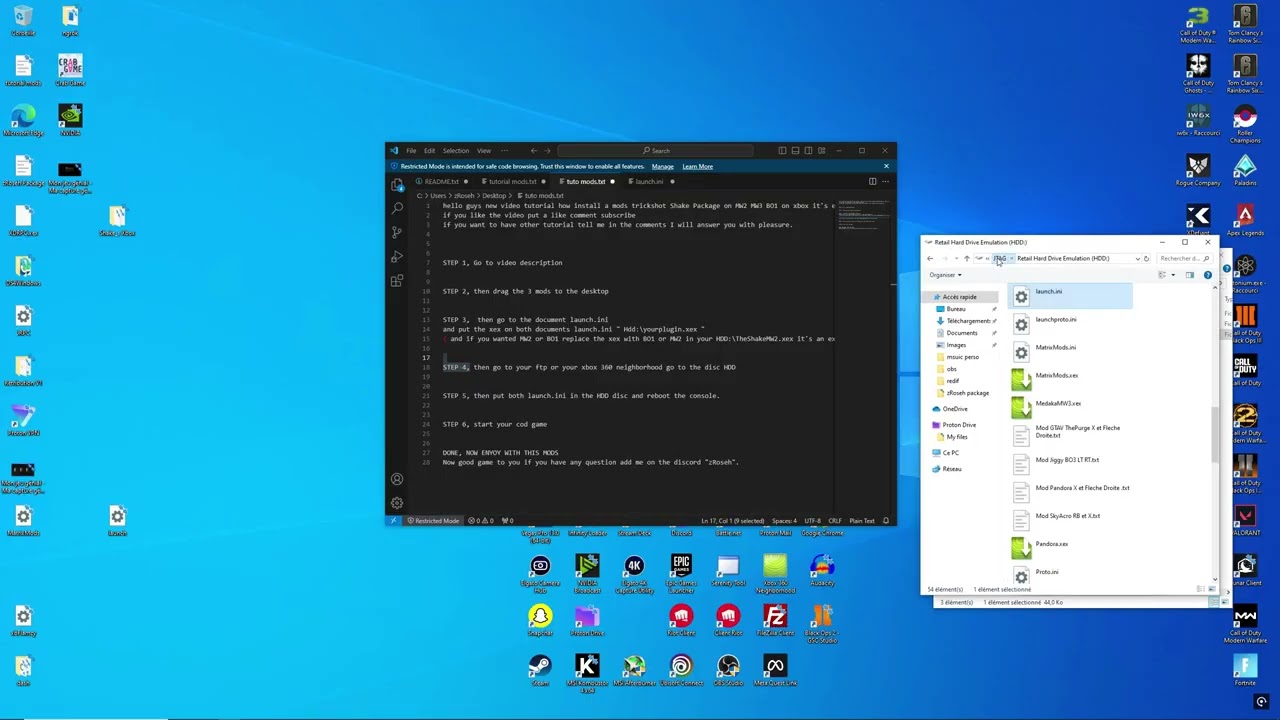This screenshot has height=720, width=1280.
Task: Switch to README.txt tab
Action: tap(441, 182)
